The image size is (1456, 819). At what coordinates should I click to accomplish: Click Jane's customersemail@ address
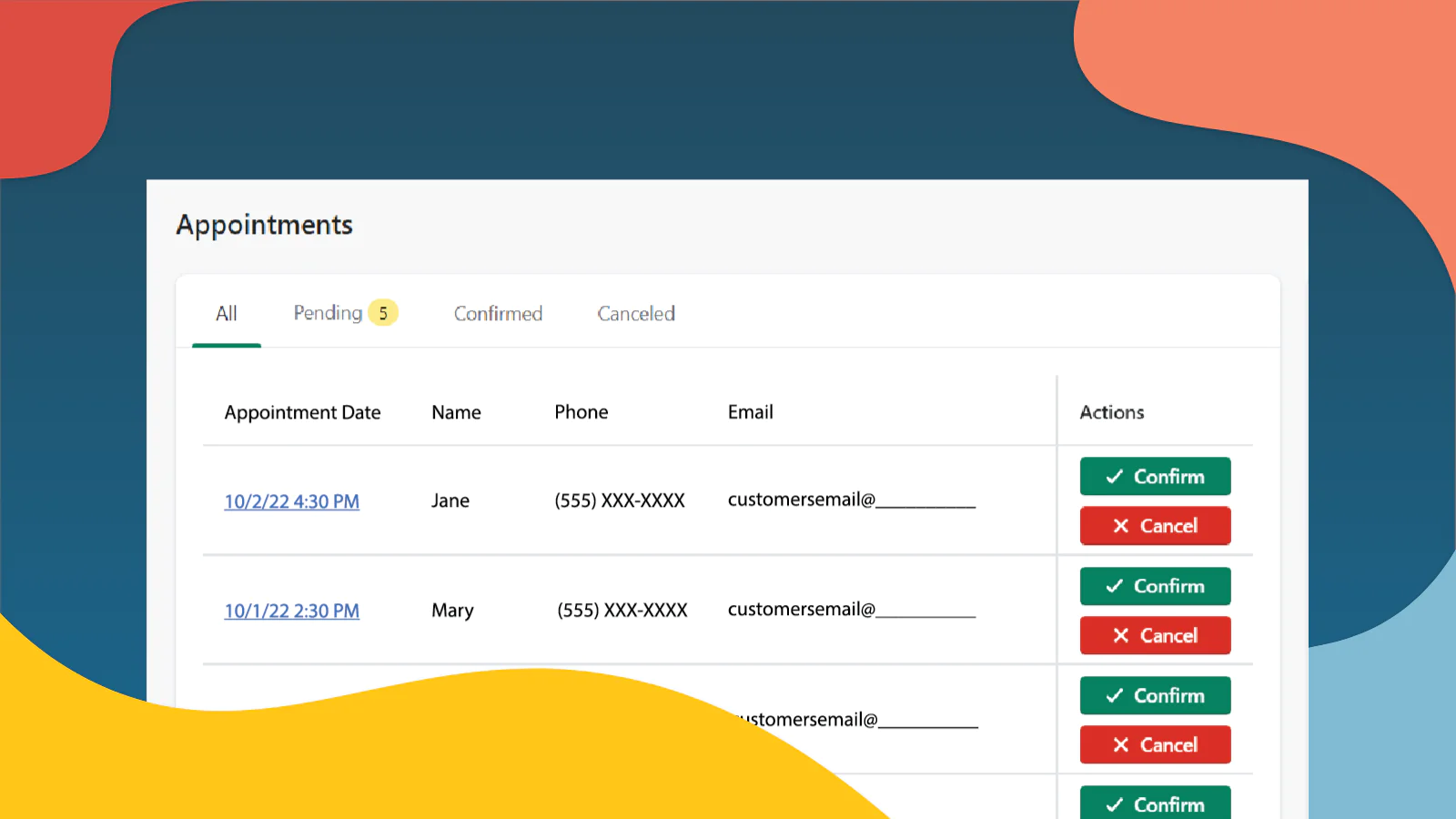point(852,500)
